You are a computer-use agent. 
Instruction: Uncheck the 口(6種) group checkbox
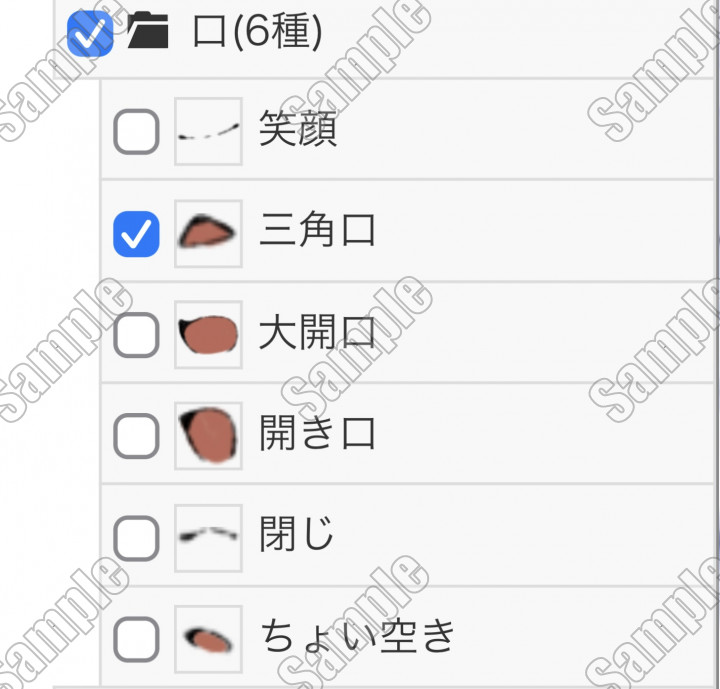tap(90, 33)
